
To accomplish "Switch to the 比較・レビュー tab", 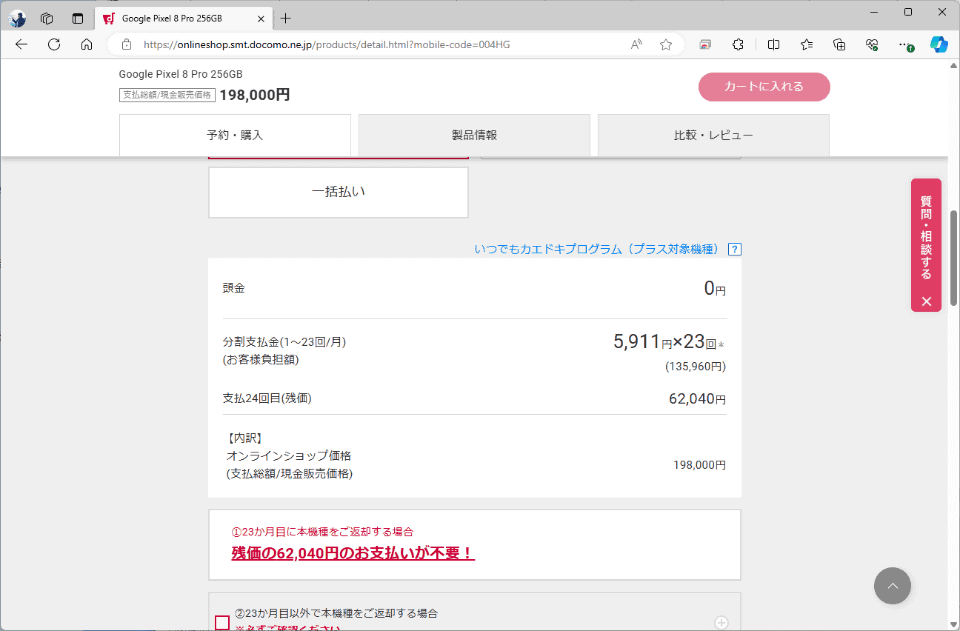I will pos(712,136).
